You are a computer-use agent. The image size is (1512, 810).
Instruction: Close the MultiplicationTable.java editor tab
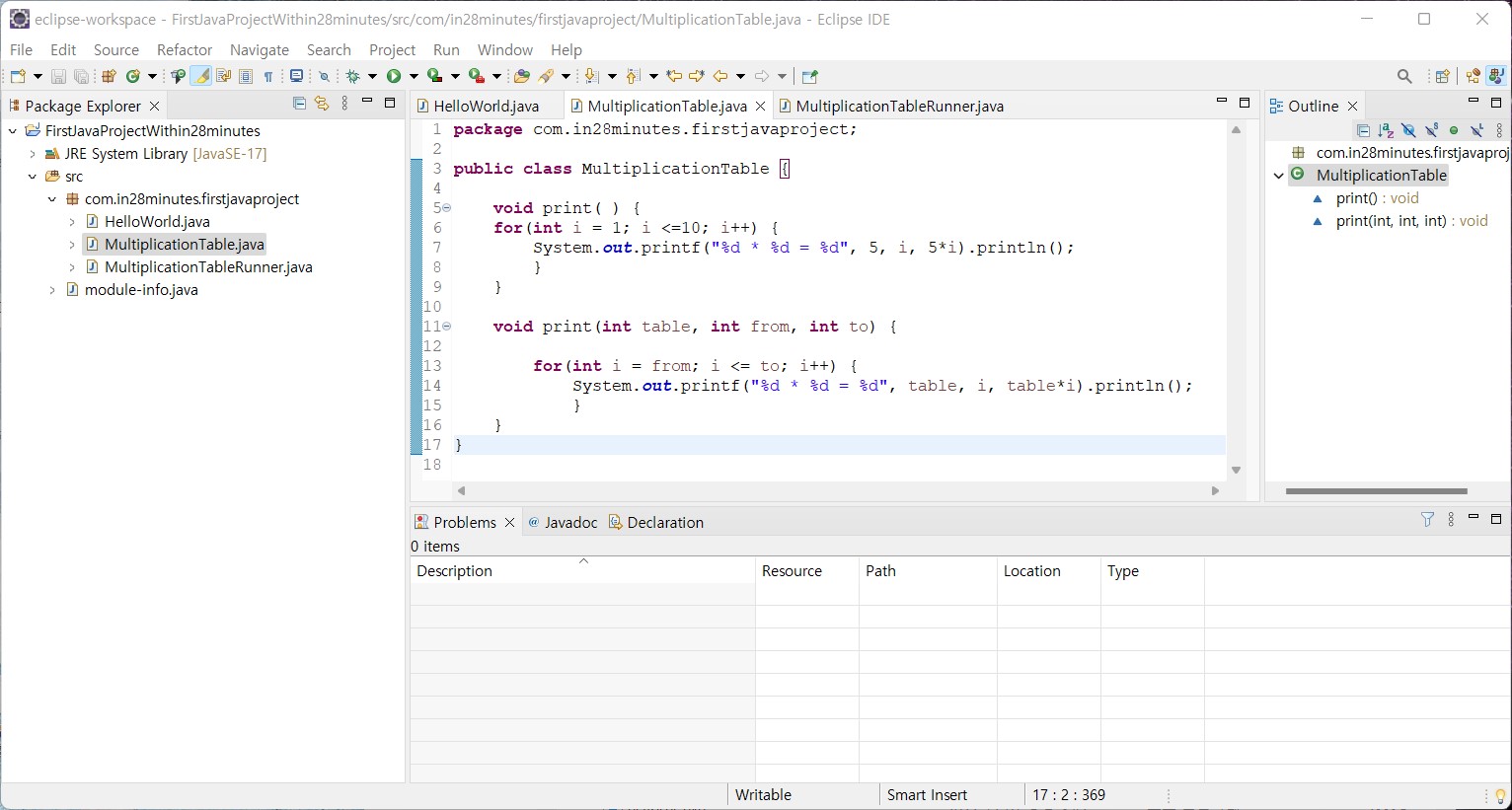click(760, 106)
